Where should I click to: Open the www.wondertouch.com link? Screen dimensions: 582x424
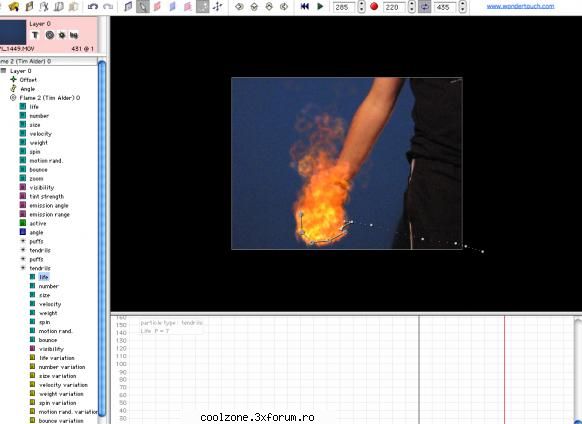tap(520, 6)
